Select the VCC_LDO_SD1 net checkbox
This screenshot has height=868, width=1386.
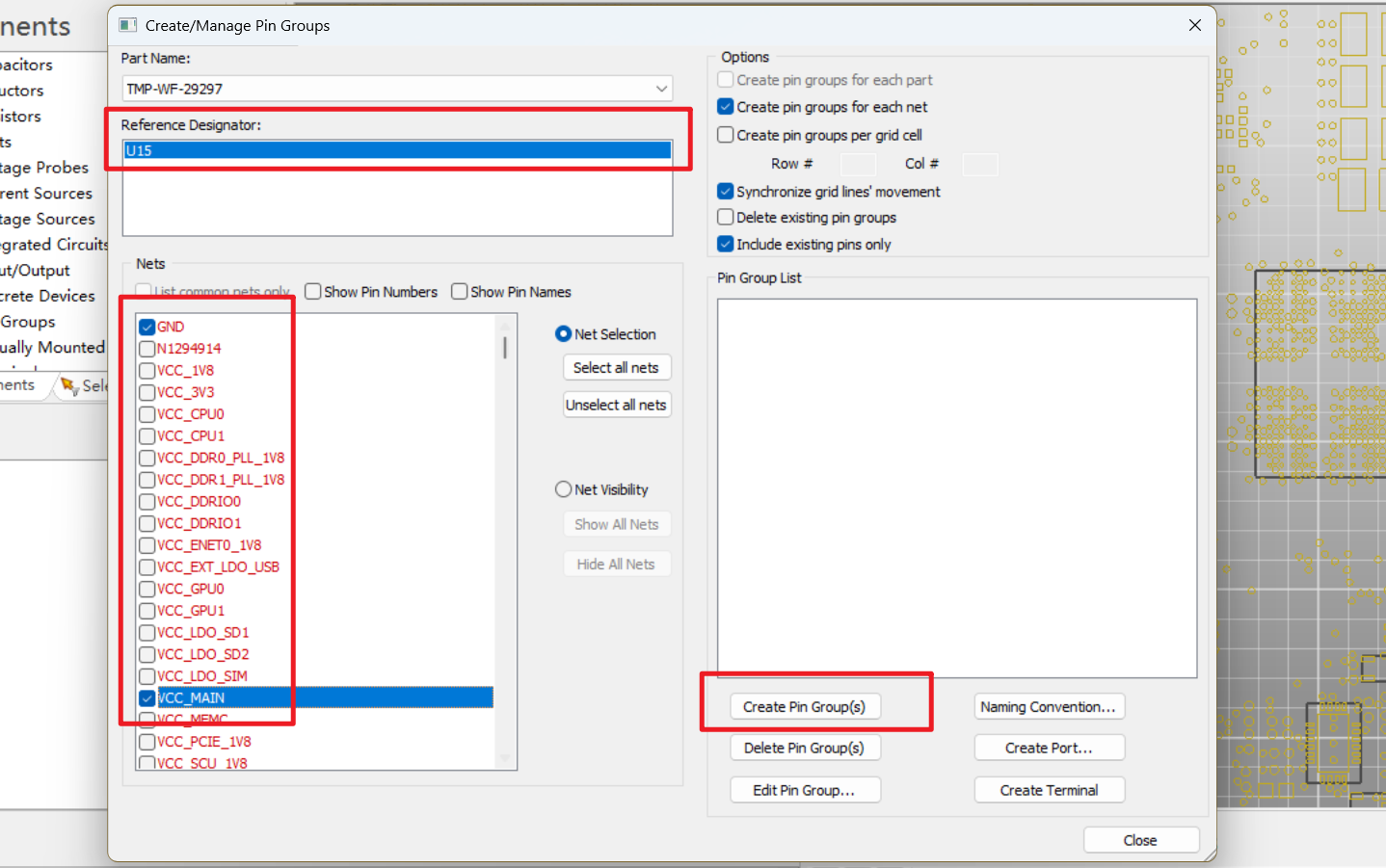pyautogui.click(x=147, y=633)
